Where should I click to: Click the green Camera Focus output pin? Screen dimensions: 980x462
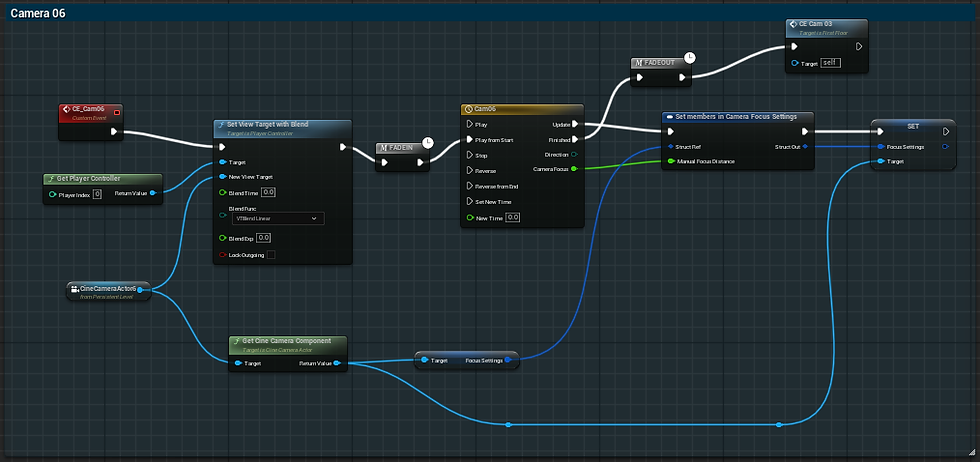pyautogui.click(x=574, y=169)
